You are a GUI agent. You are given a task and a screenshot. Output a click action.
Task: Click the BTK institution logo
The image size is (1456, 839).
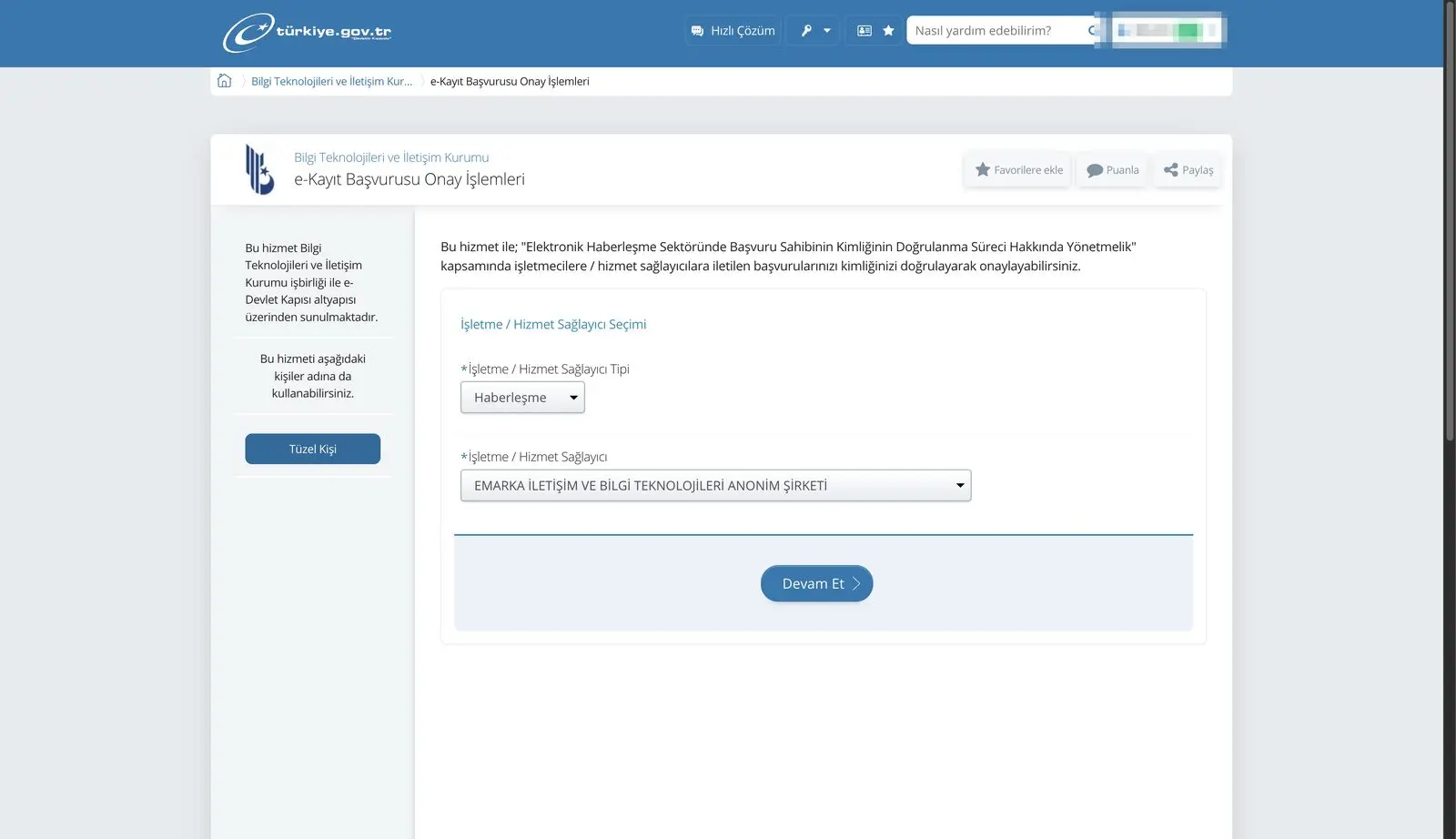[259, 169]
